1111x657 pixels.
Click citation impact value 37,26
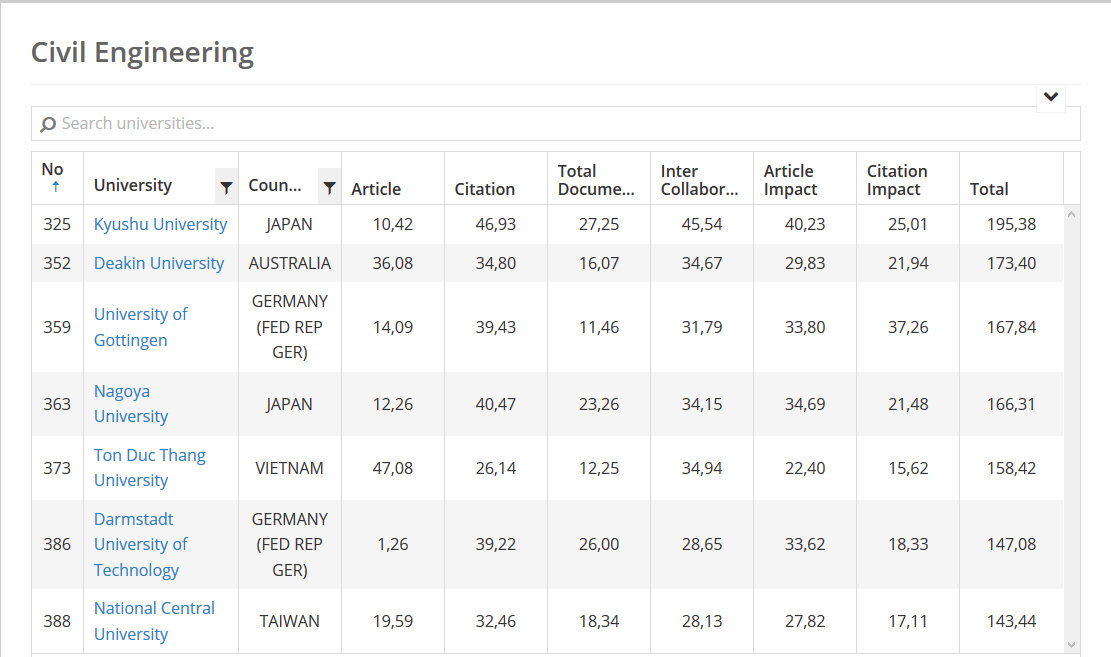coord(908,327)
